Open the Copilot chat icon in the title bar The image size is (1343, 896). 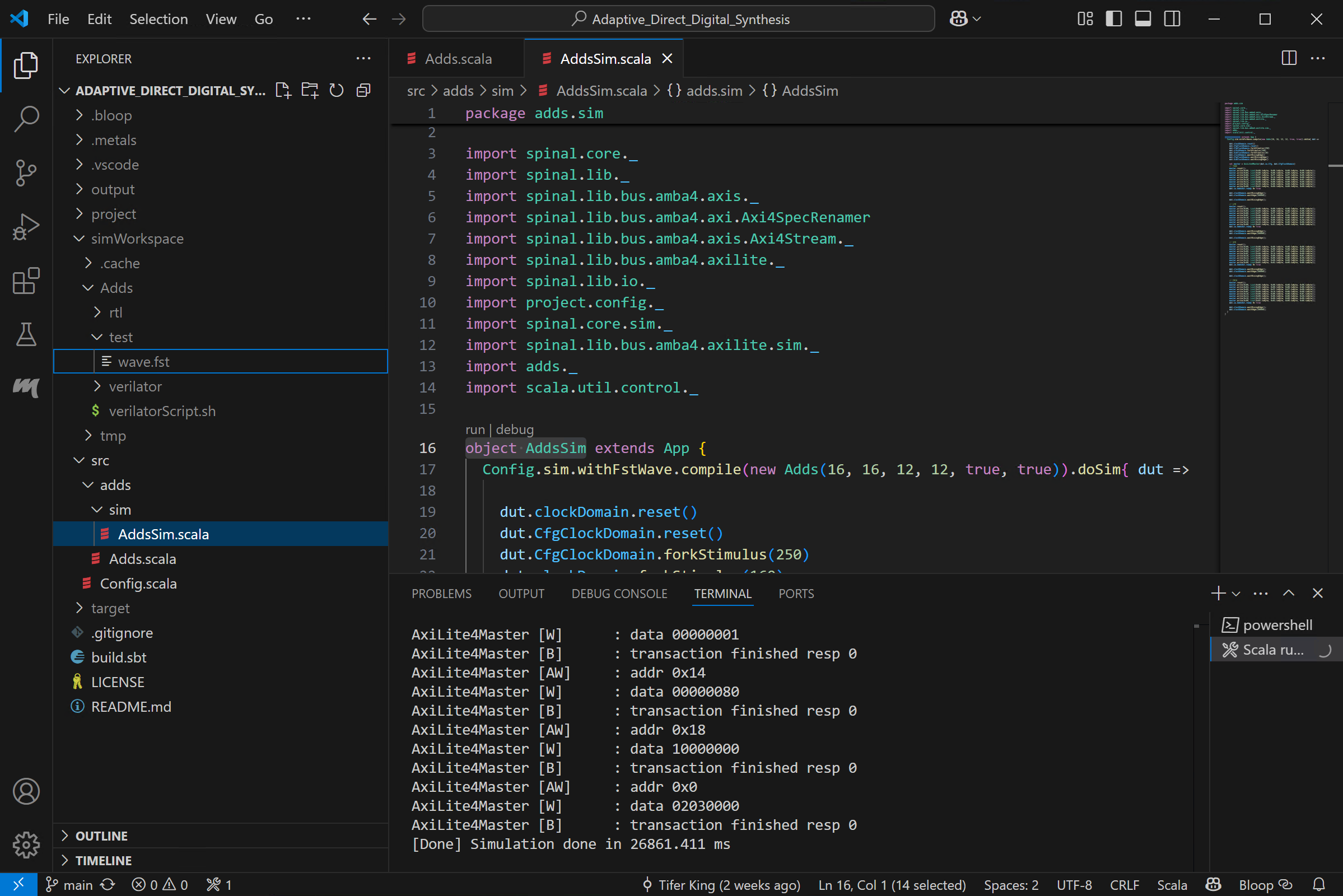tap(958, 19)
